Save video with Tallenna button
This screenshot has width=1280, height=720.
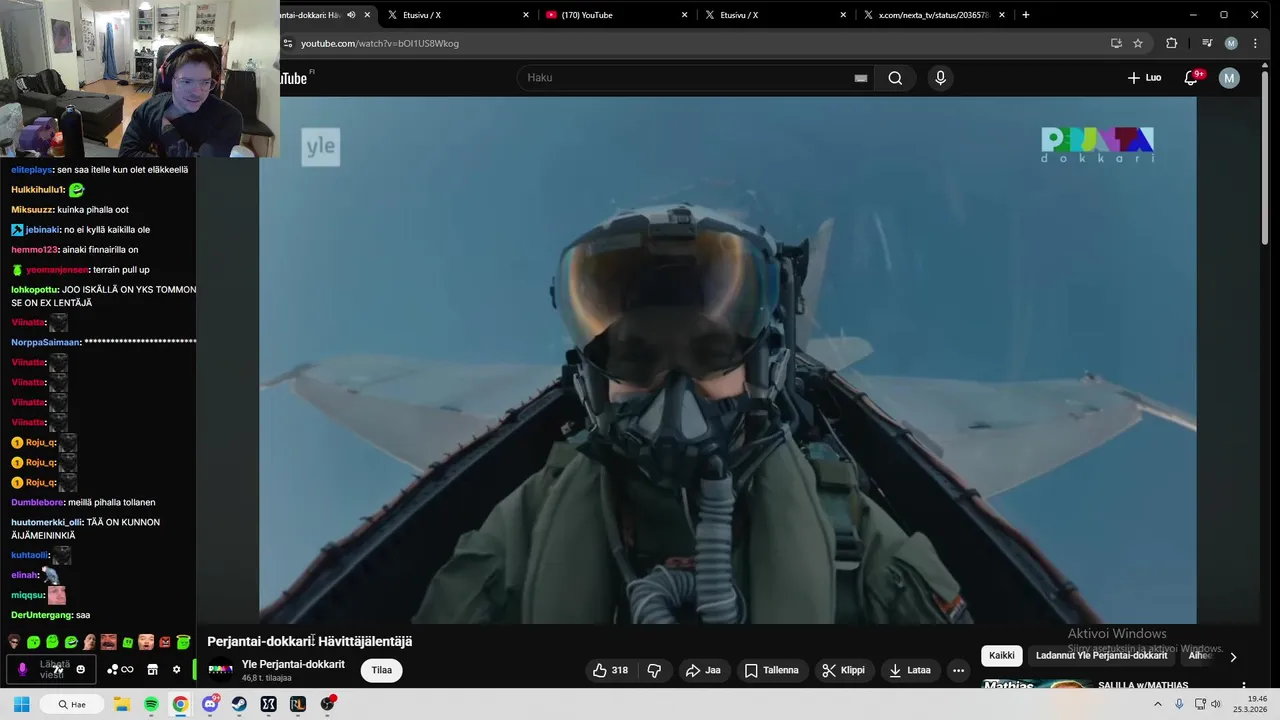click(x=772, y=670)
